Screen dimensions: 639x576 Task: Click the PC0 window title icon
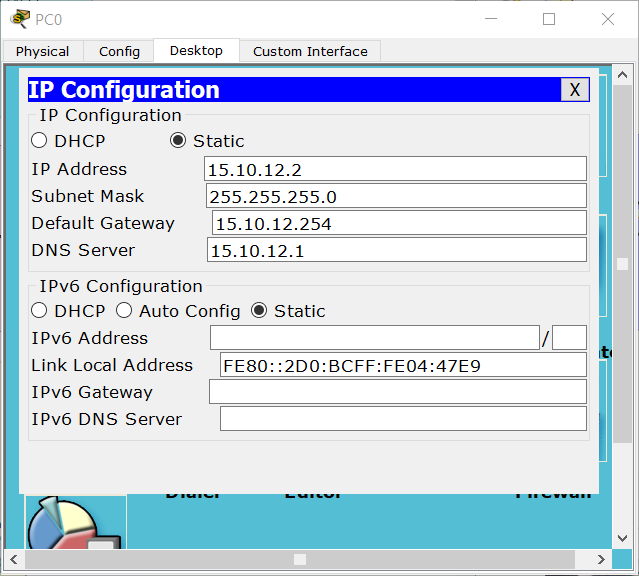(20, 19)
